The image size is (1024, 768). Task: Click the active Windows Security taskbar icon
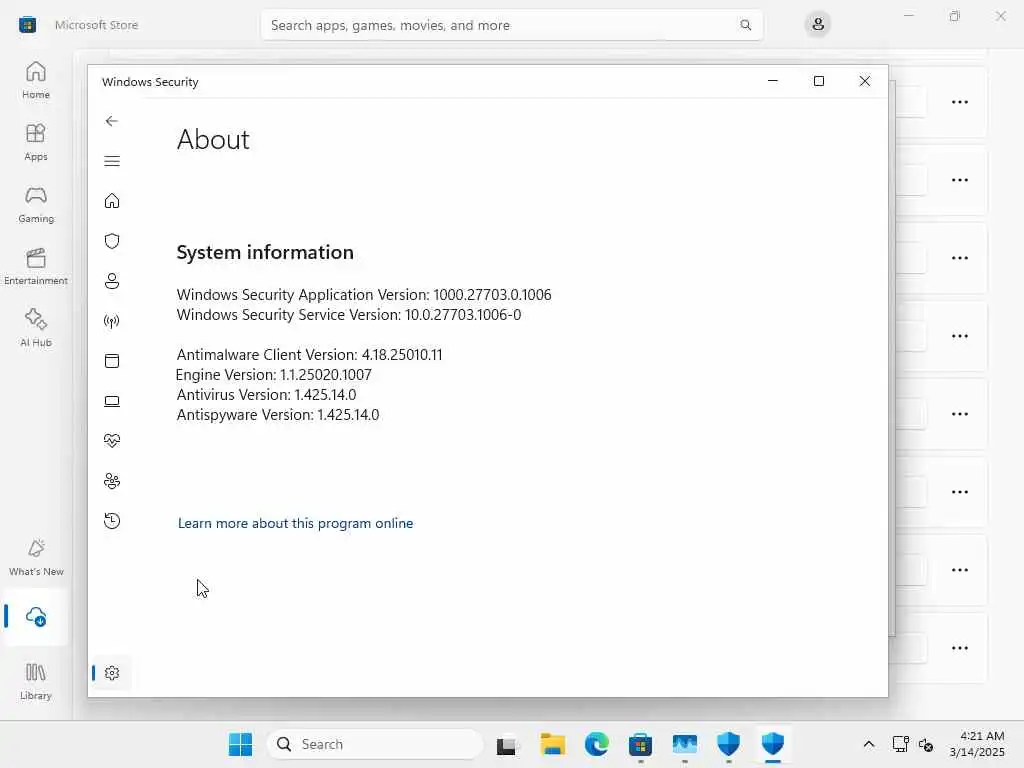click(773, 744)
